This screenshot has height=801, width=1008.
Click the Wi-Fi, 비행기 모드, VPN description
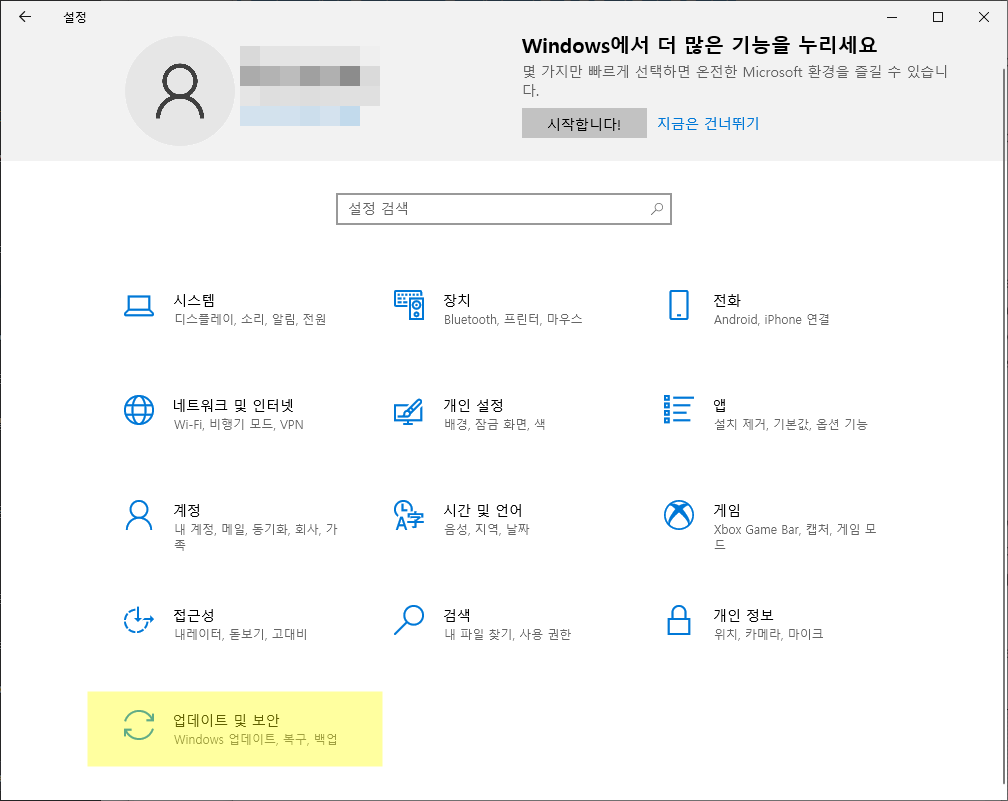click(238, 424)
